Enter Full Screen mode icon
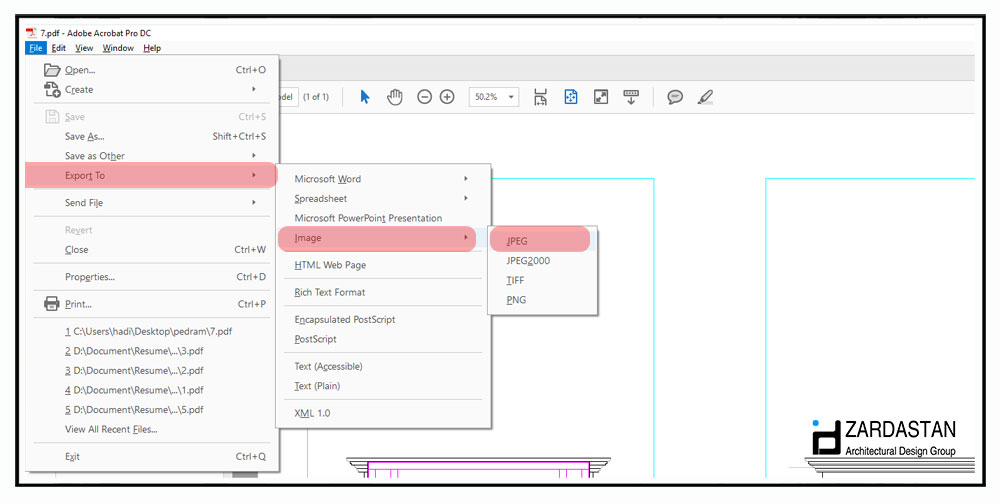1000x503 pixels. tap(601, 97)
